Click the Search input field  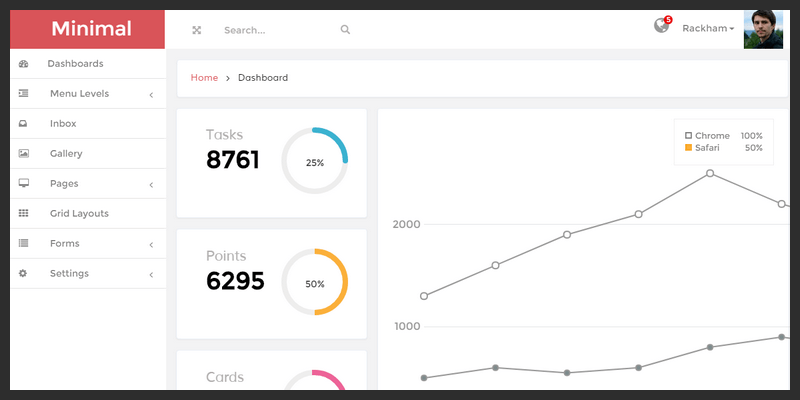tap(278, 30)
